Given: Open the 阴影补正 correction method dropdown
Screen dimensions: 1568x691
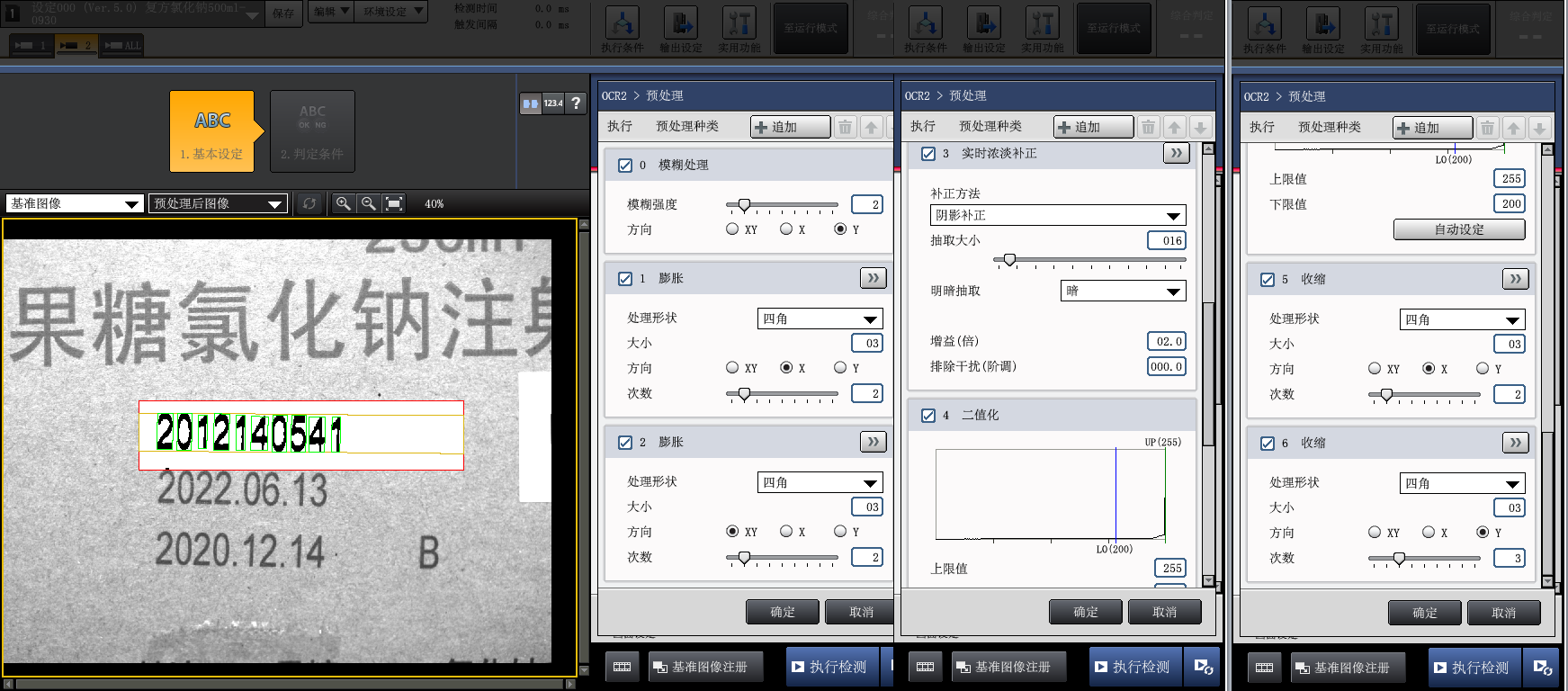Looking at the screenshot, I should (x=1058, y=216).
